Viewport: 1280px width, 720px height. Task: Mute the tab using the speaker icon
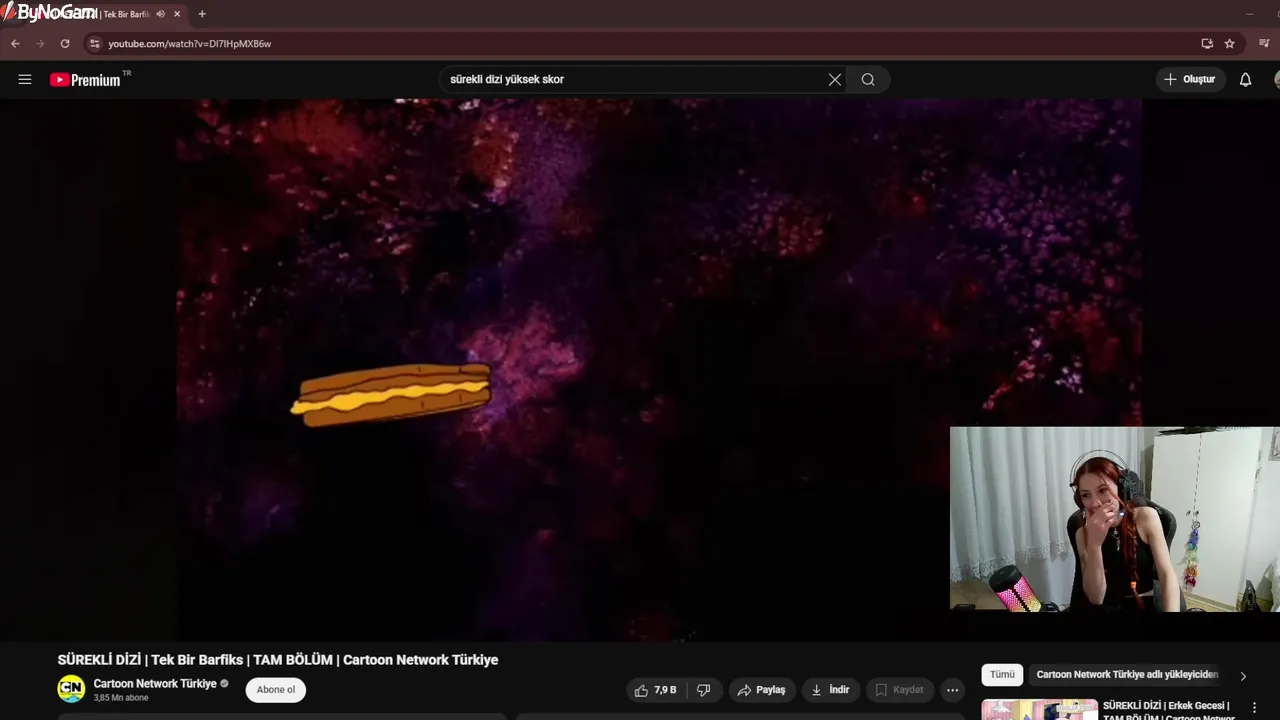coord(160,14)
